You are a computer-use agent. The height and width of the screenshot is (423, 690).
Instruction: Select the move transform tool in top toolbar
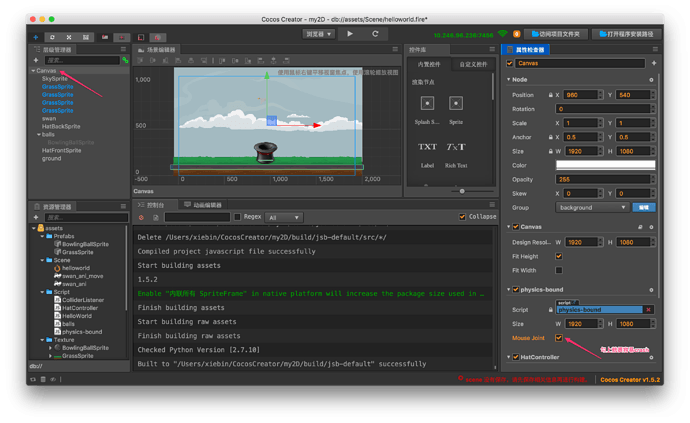coord(36,37)
